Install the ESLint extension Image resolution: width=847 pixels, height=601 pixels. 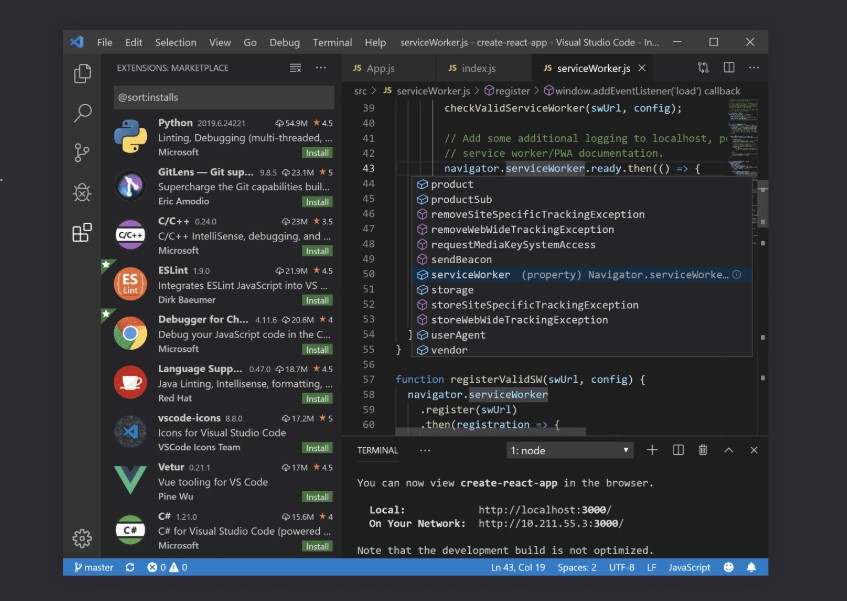[x=317, y=300]
